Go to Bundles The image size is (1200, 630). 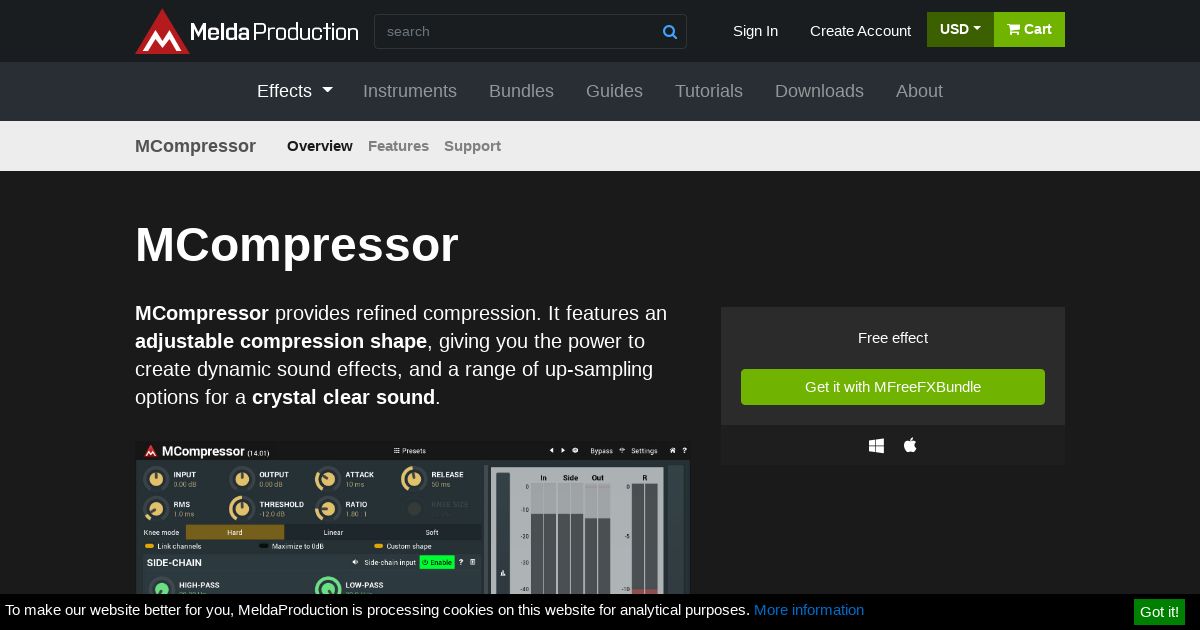tap(521, 91)
